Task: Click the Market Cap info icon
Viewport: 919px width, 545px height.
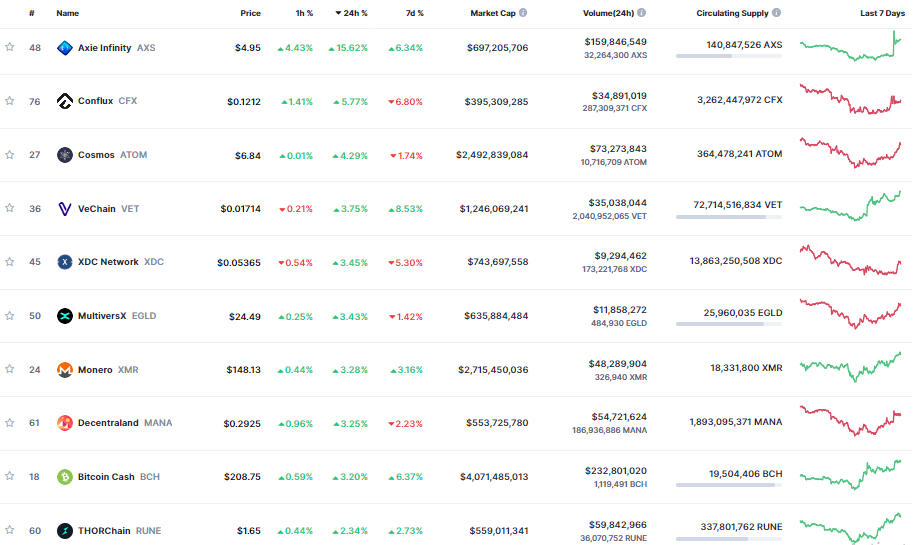Action: 523,13
